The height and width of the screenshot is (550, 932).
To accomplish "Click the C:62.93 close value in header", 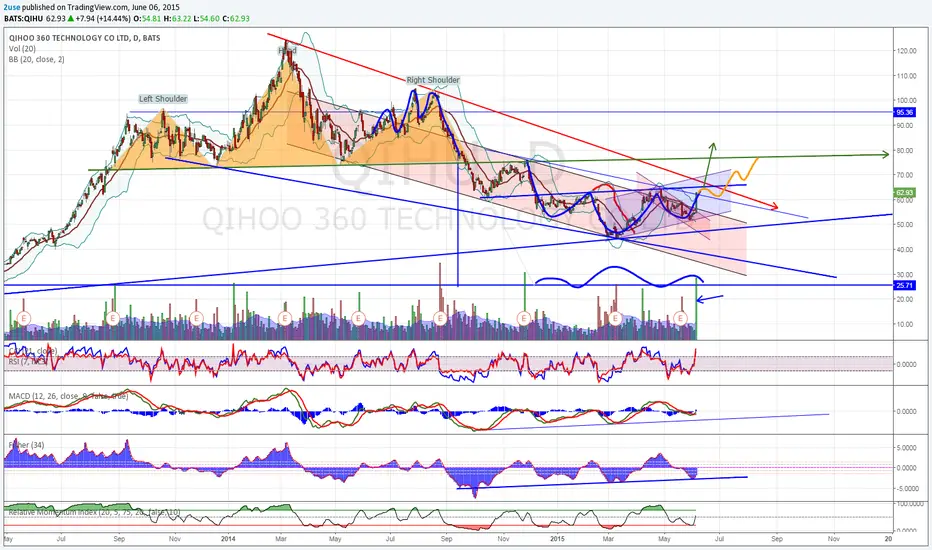I will tap(235, 18).
